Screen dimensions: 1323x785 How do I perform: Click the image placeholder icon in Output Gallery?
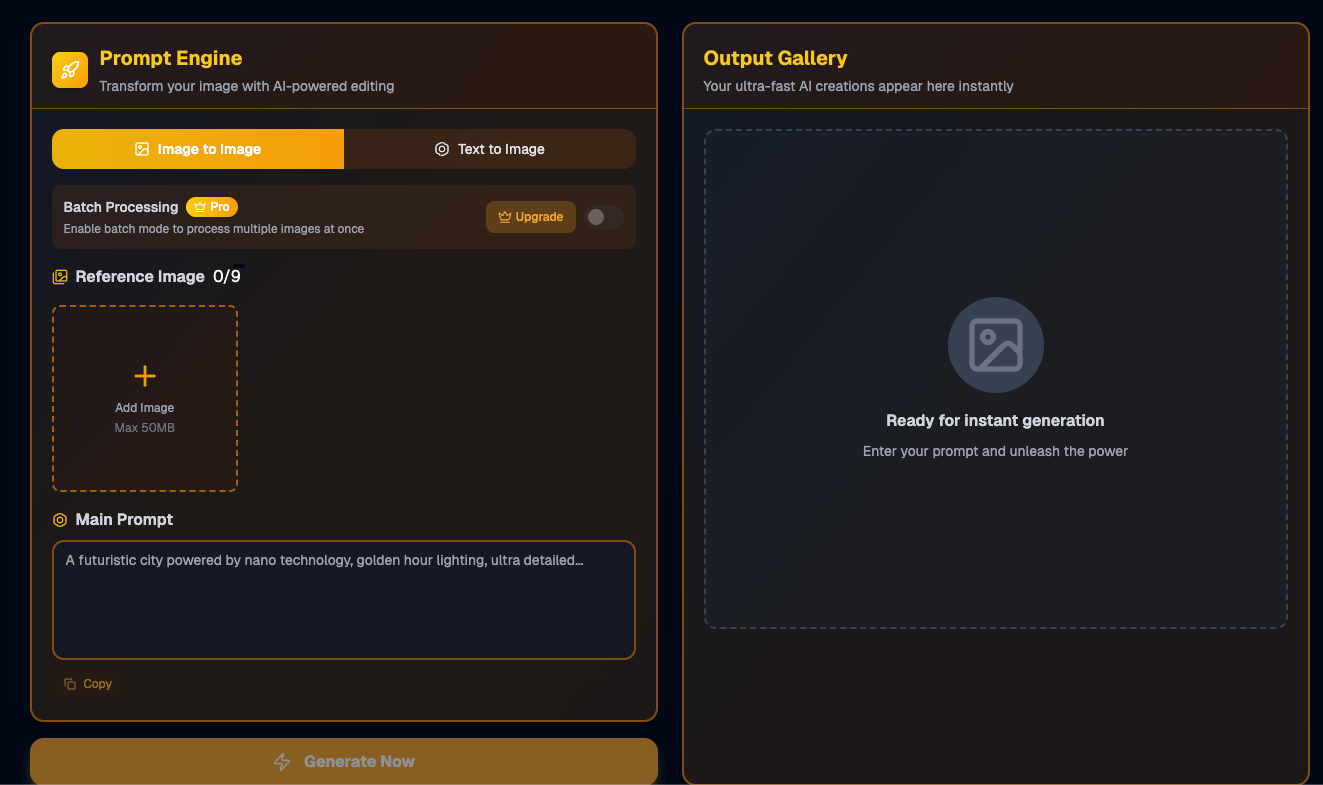(996, 345)
